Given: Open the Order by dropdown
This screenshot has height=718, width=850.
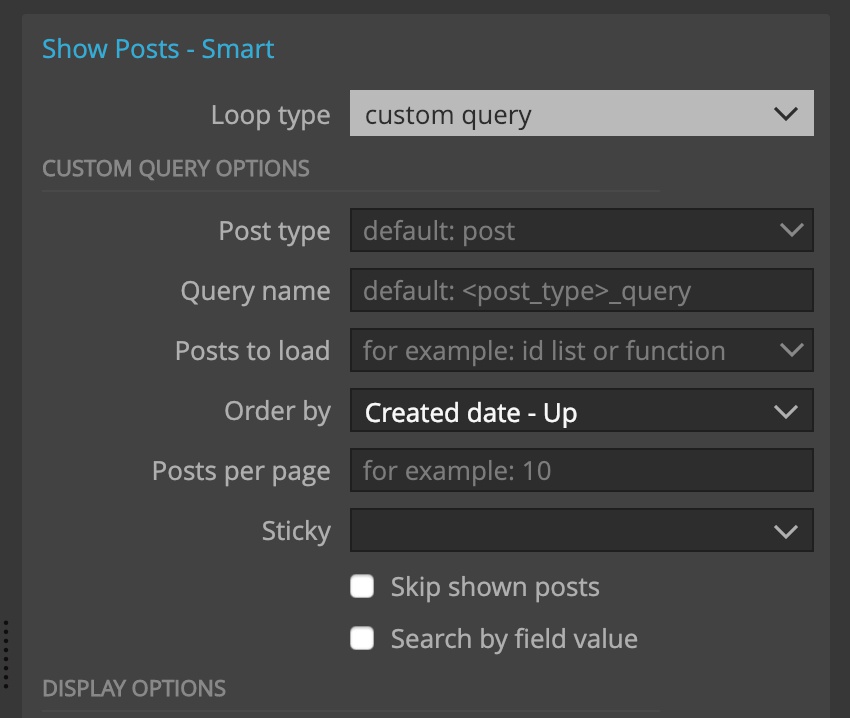Looking at the screenshot, I should tap(581, 410).
